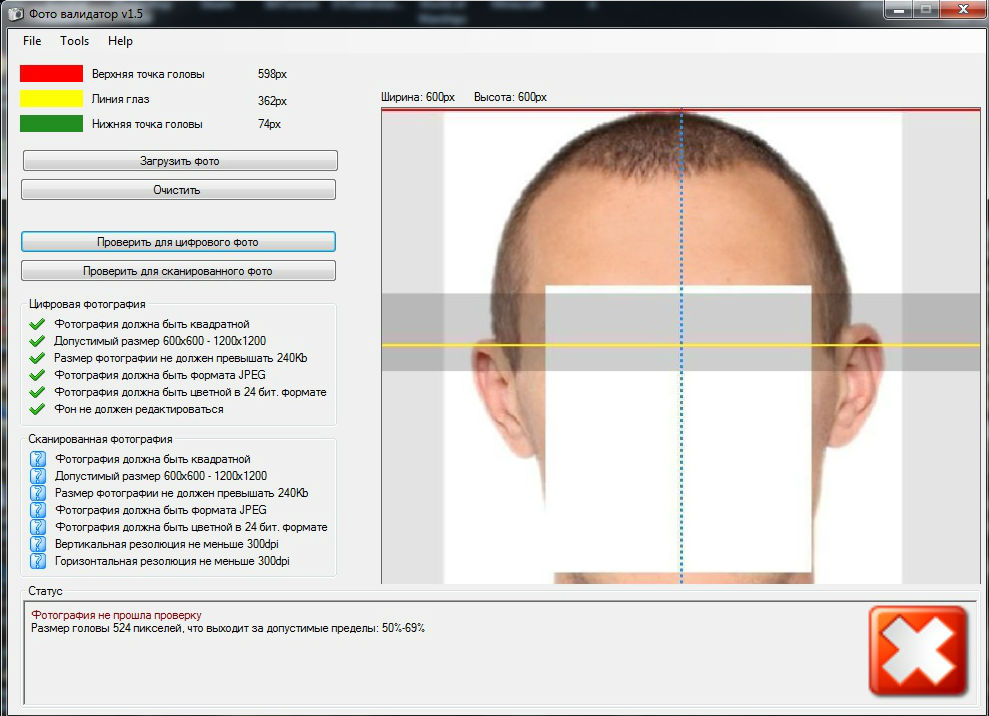The height and width of the screenshot is (716, 989).
Task: Click question icon beside scanned 'Допустимый размер 600x600'
Action: (38, 476)
